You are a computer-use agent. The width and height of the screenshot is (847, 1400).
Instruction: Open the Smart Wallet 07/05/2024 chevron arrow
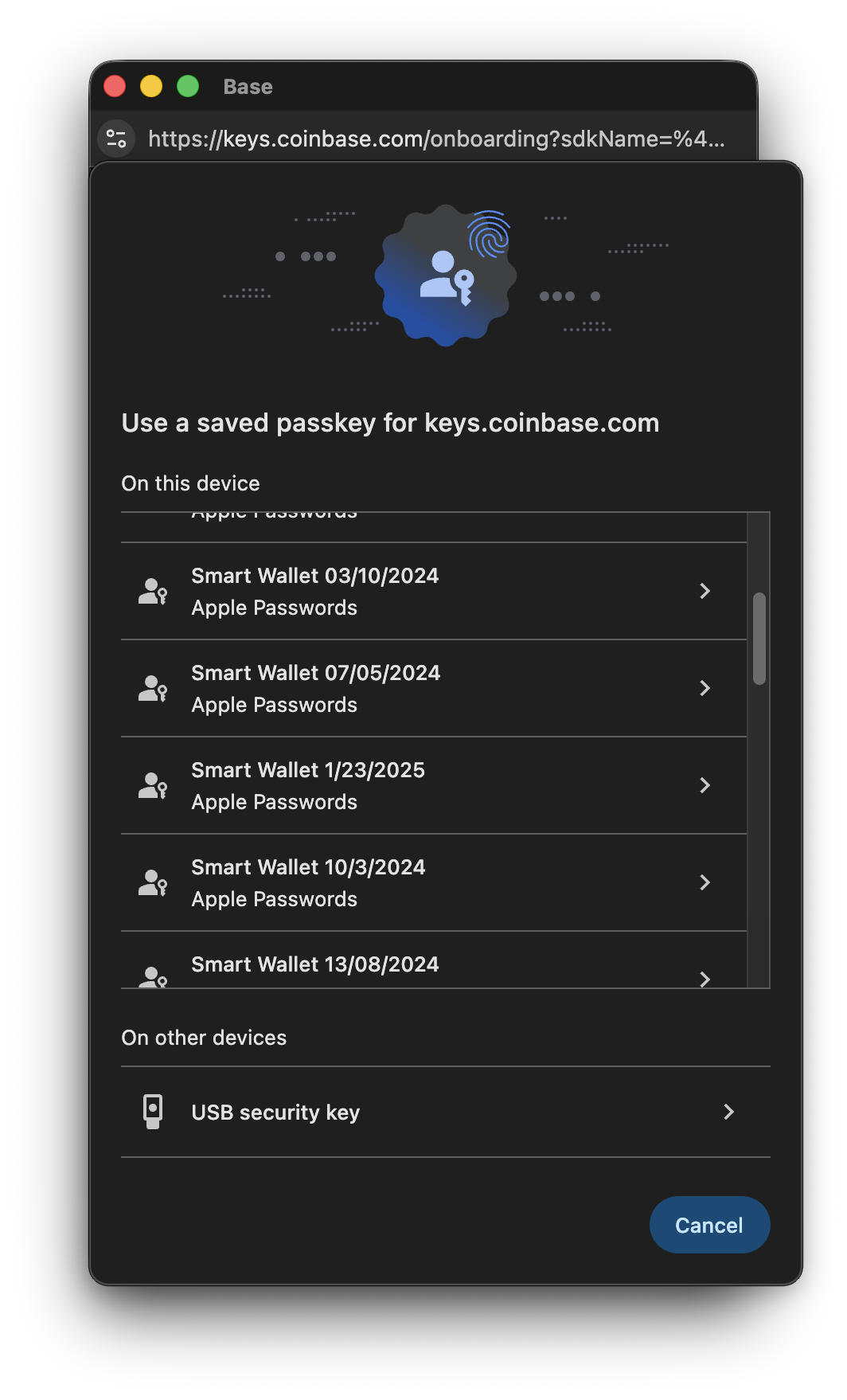pos(705,689)
